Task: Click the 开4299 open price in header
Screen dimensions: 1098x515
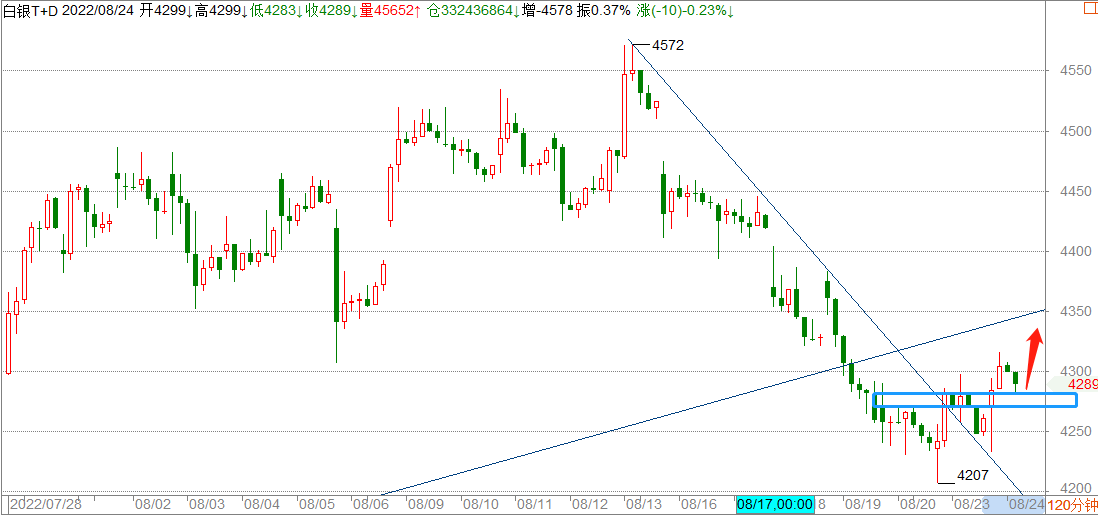Action: click(x=166, y=10)
